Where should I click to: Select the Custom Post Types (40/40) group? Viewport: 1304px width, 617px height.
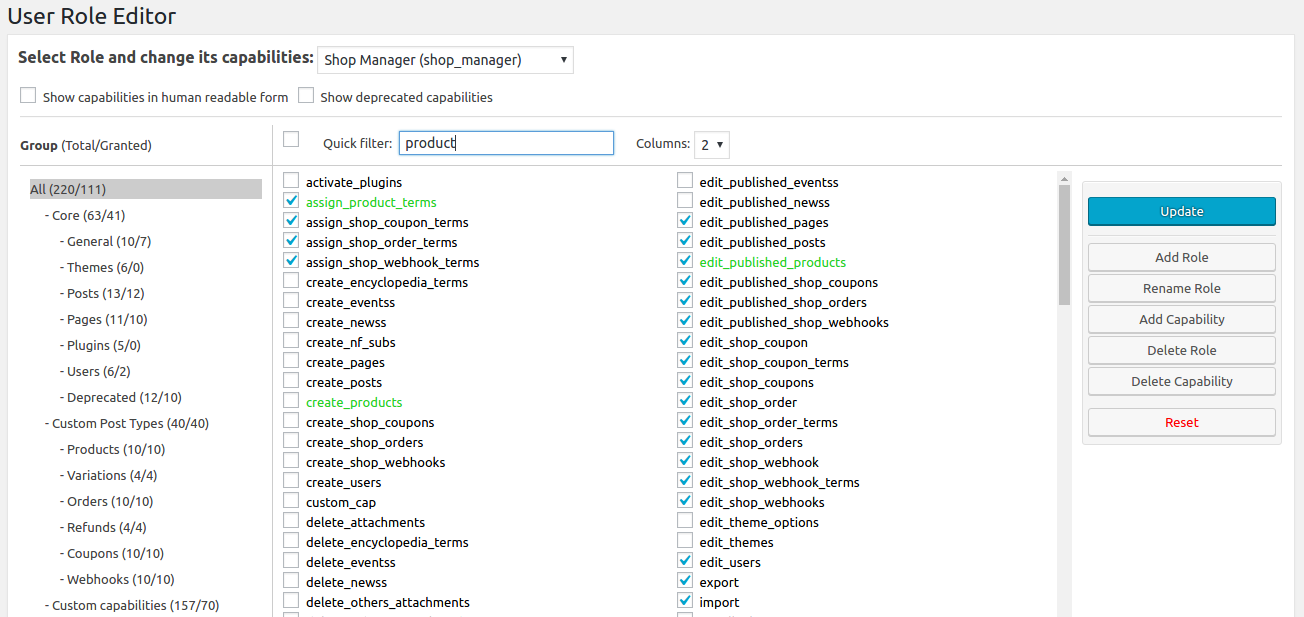click(x=130, y=423)
